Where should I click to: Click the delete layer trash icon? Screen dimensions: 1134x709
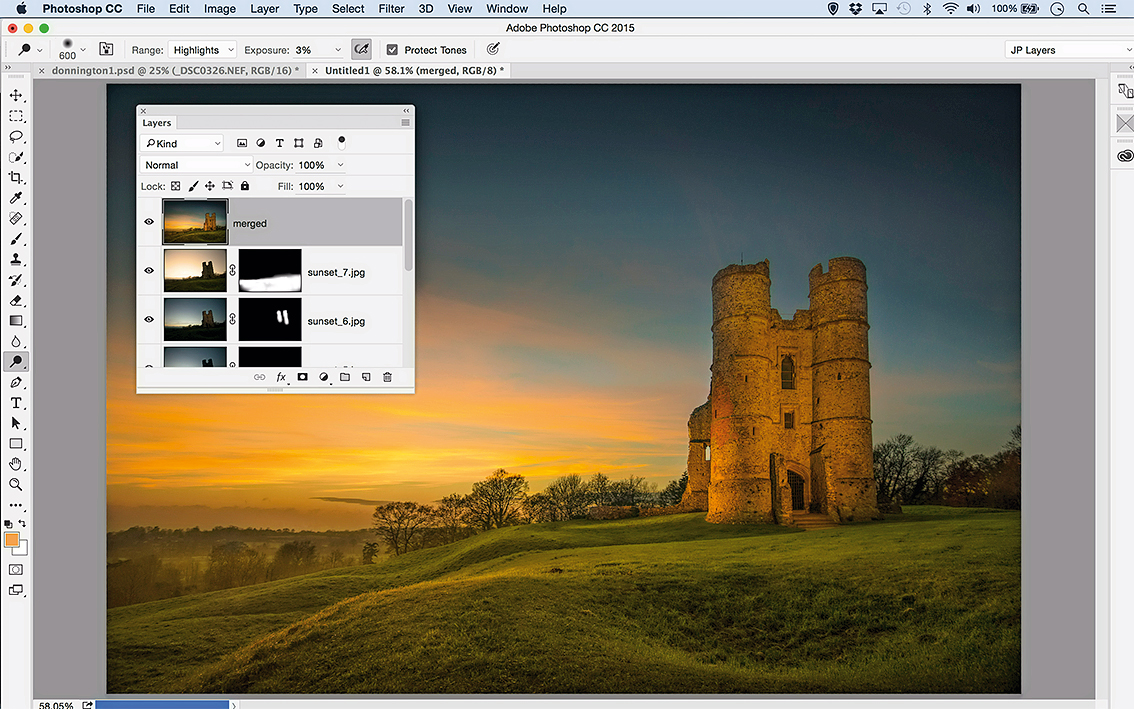tap(387, 377)
